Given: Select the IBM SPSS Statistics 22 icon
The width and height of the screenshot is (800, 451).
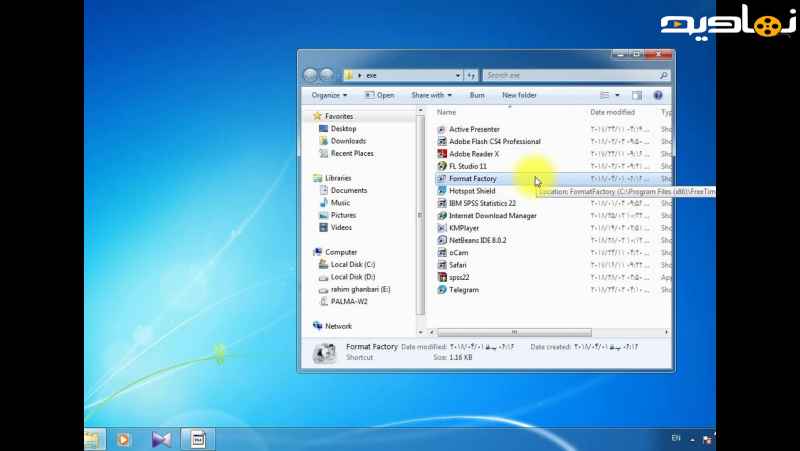Looking at the screenshot, I should click(442, 203).
